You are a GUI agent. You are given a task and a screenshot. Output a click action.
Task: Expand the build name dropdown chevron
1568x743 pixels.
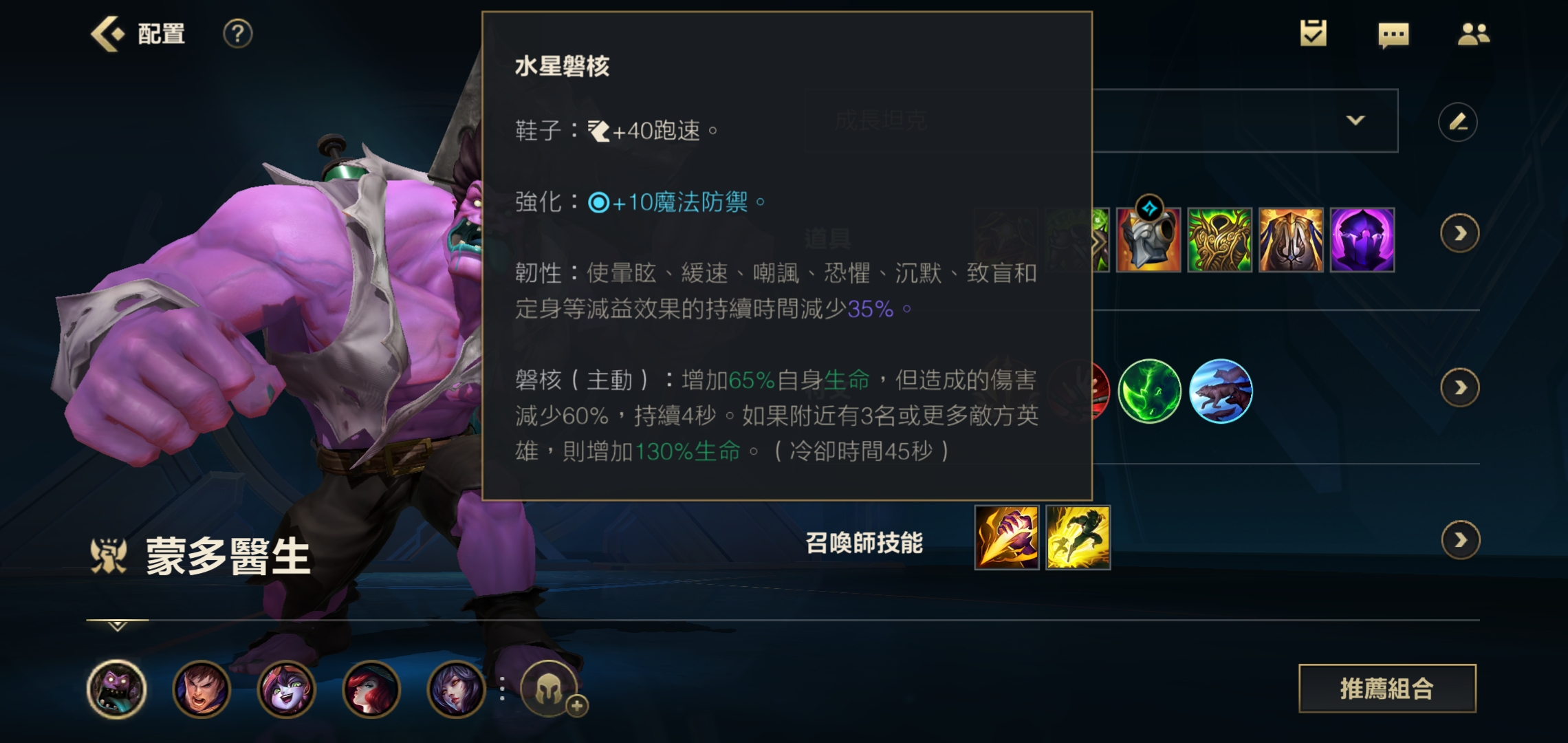point(1355,120)
